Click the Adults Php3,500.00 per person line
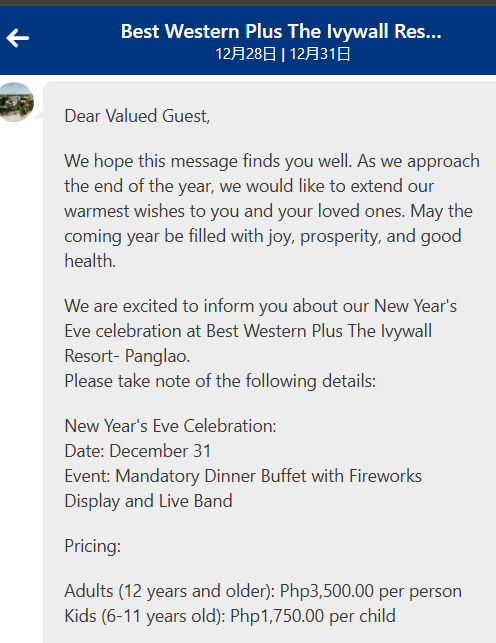 pos(263,591)
